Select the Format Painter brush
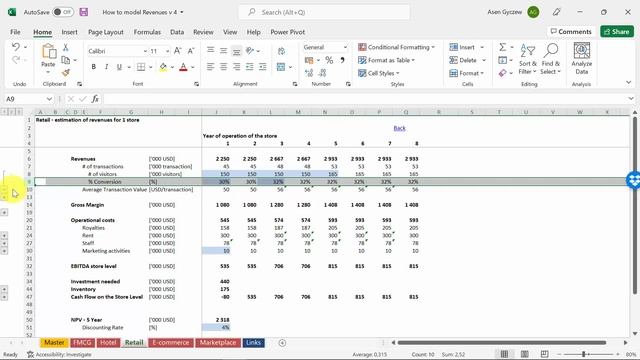Image resolution: width=640 pixels, height=360 pixels. pyautogui.click(x=65, y=73)
